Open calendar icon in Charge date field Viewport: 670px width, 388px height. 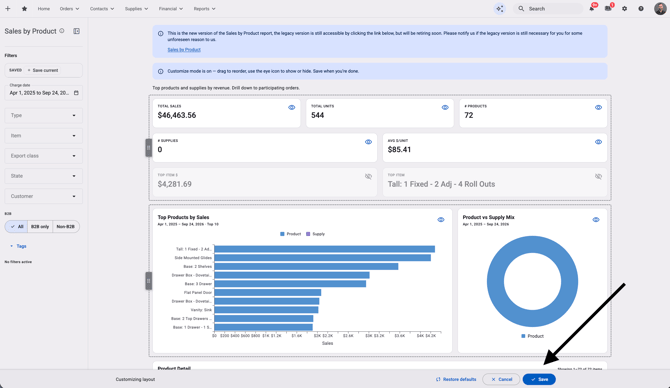point(76,93)
